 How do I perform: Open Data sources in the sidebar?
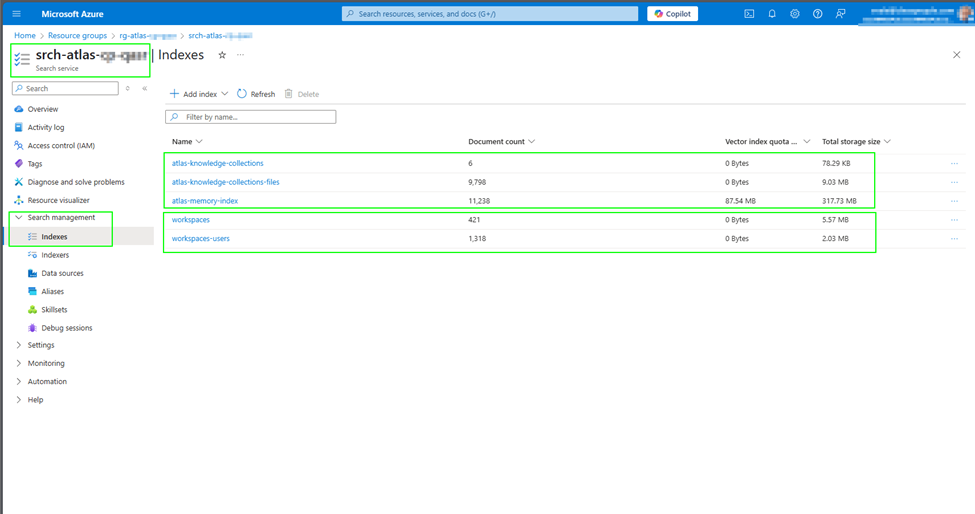point(62,273)
